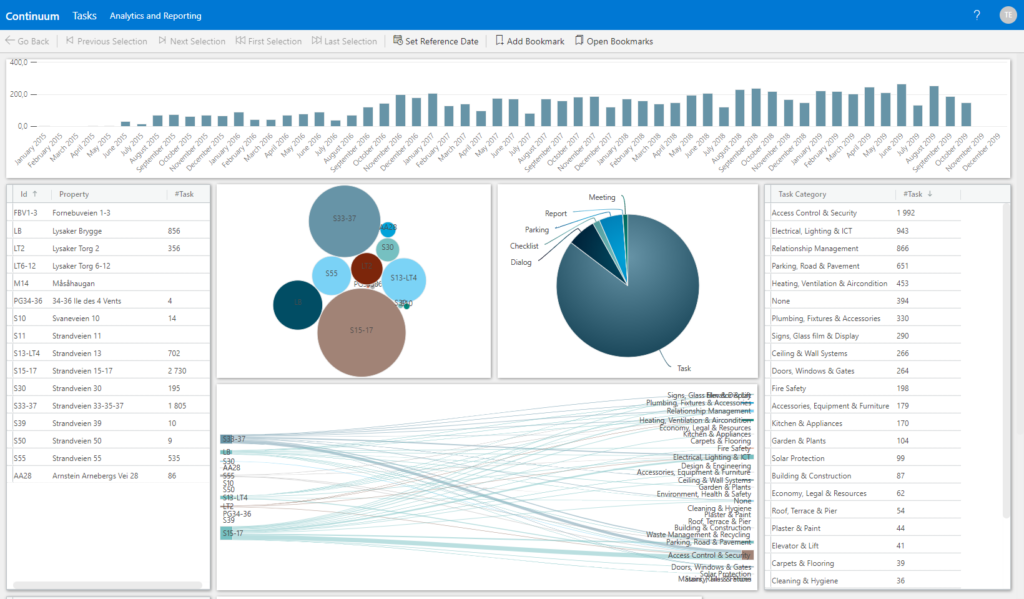1024x599 pixels.
Task: Click the Go Back arrow icon
Action: tap(11, 41)
